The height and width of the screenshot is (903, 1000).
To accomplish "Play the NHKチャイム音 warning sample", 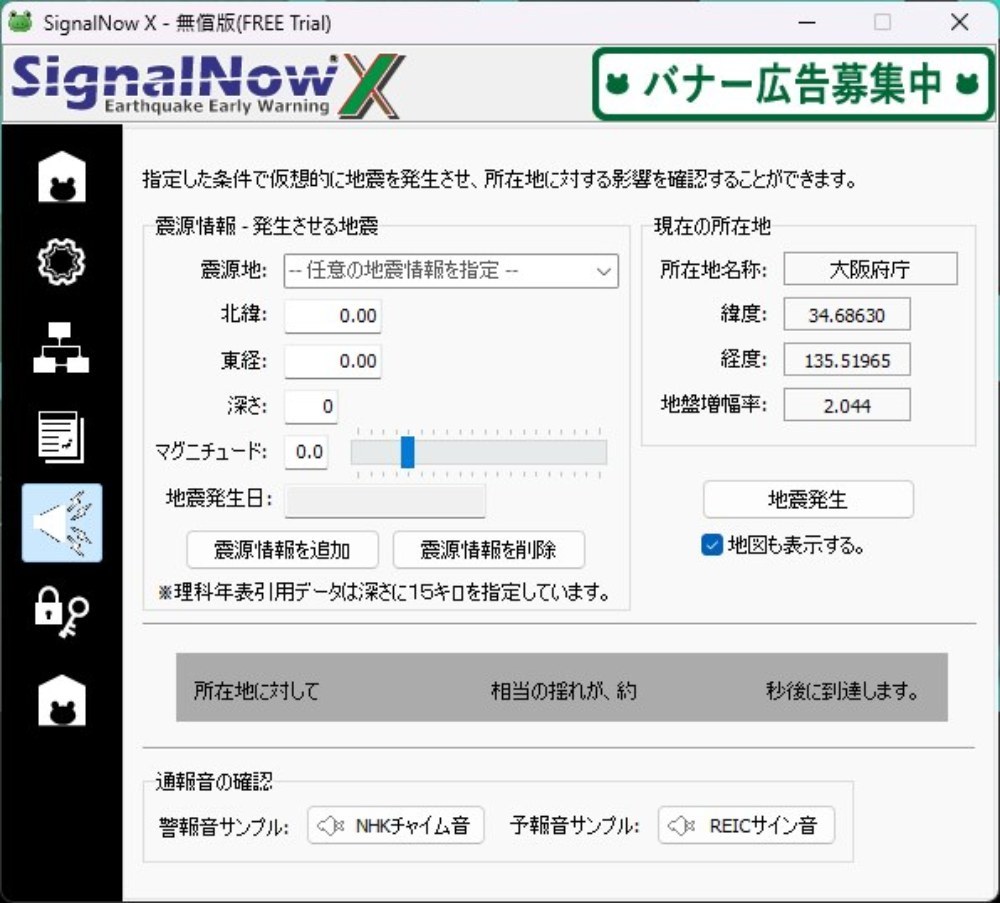I will click(x=395, y=825).
